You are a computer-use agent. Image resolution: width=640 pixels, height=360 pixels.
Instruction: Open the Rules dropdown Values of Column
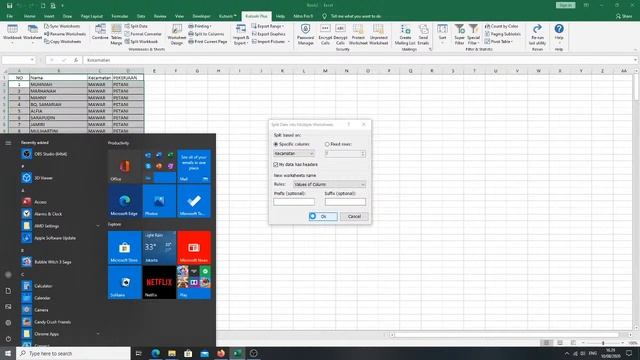(x=329, y=184)
